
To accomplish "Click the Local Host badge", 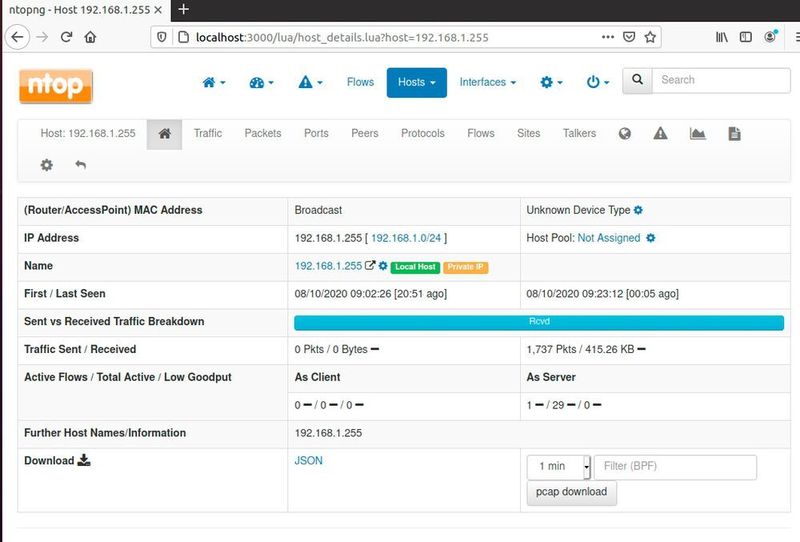I will (x=415, y=267).
